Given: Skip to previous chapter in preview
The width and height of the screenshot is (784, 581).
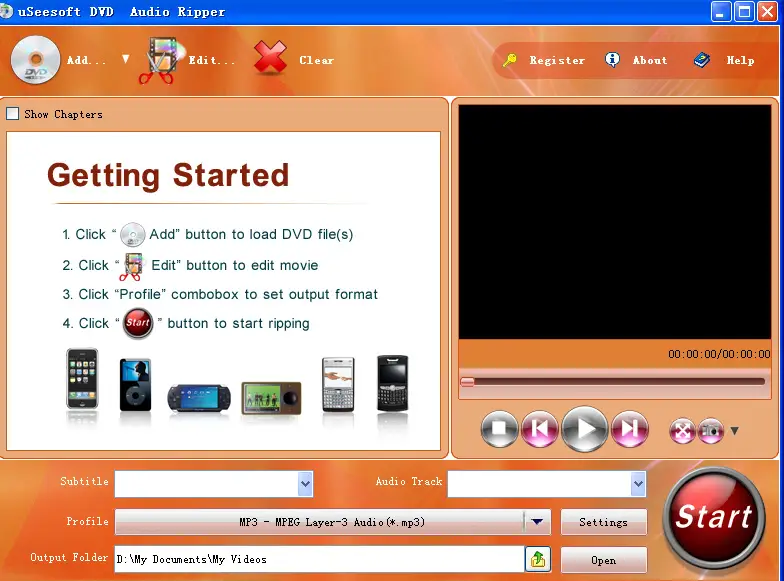Looking at the screenshot, I should coord(540,428).
